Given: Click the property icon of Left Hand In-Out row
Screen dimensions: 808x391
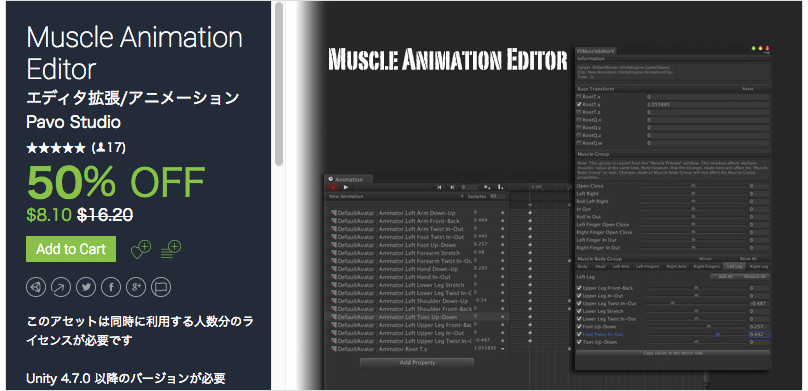Looking at the screenshot, I should (x=333, y=277).
